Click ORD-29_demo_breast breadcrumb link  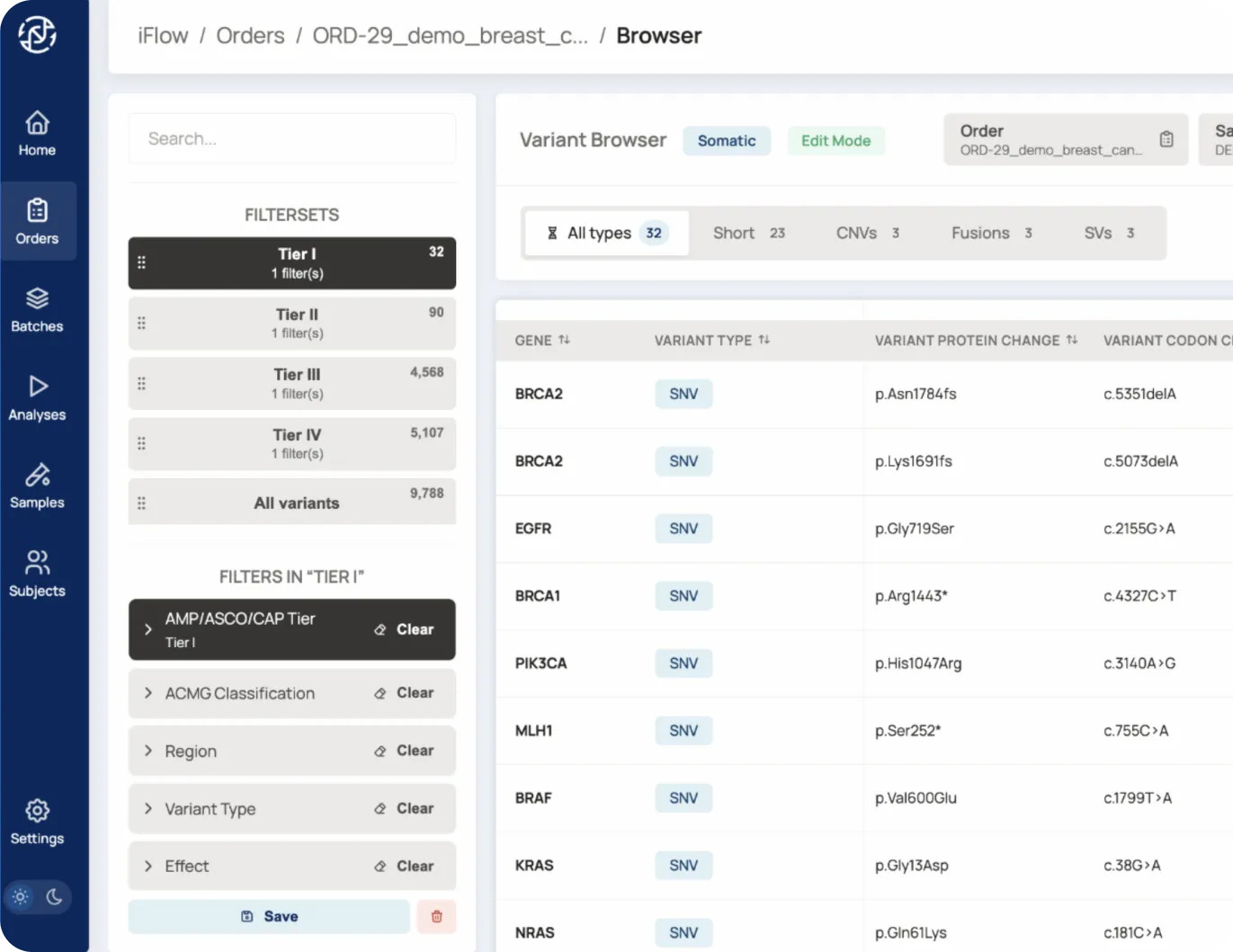(450, 36)
